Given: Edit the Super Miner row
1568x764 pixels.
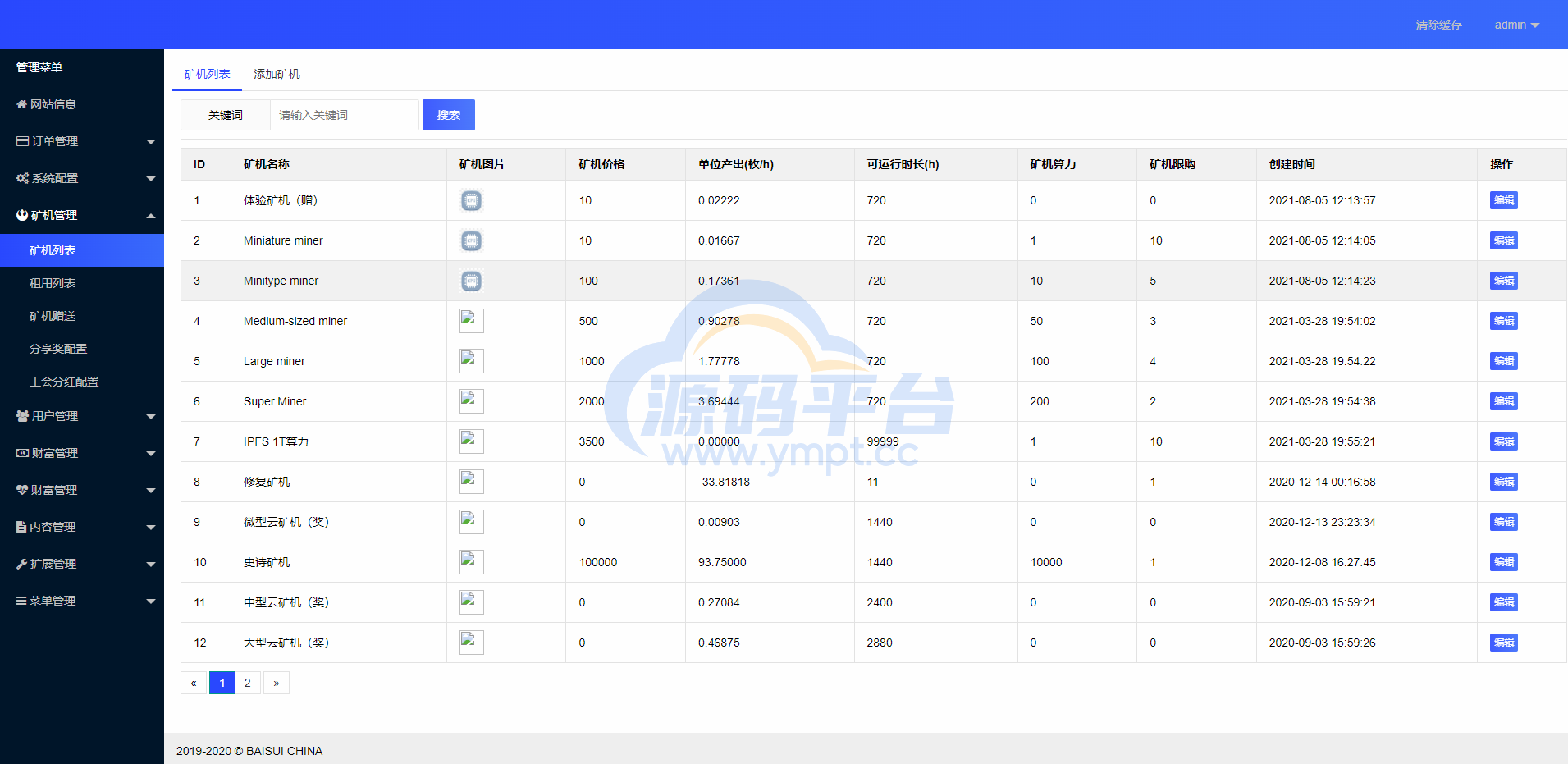Looking at the screenshot, I should click(1503, 401).
